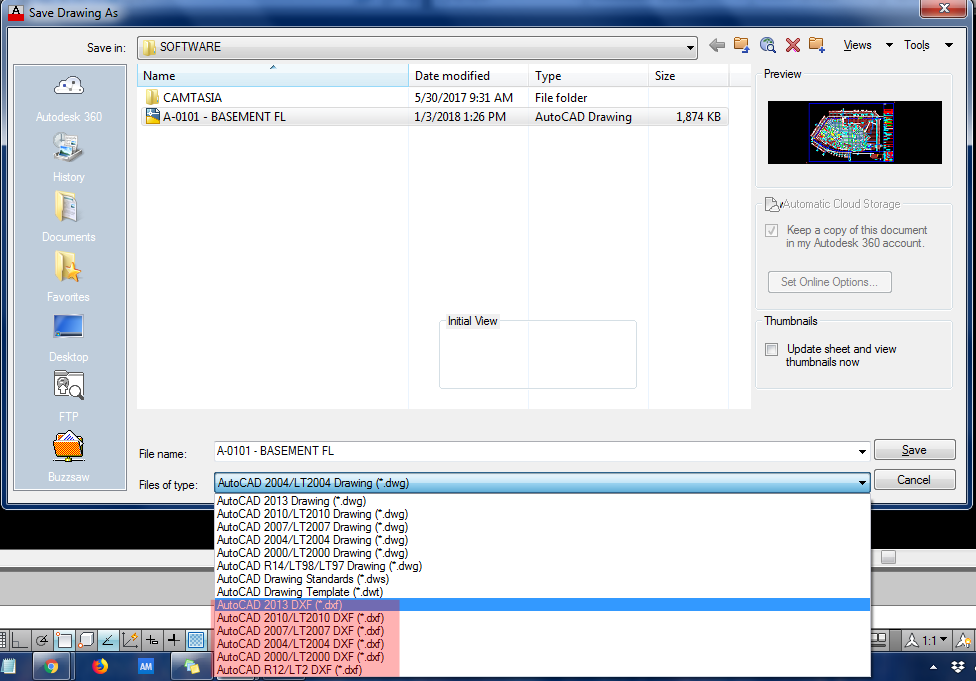The image size is (976, 681).
Task: Collapse the Files of type dropdown arrow
Action: 862,482
